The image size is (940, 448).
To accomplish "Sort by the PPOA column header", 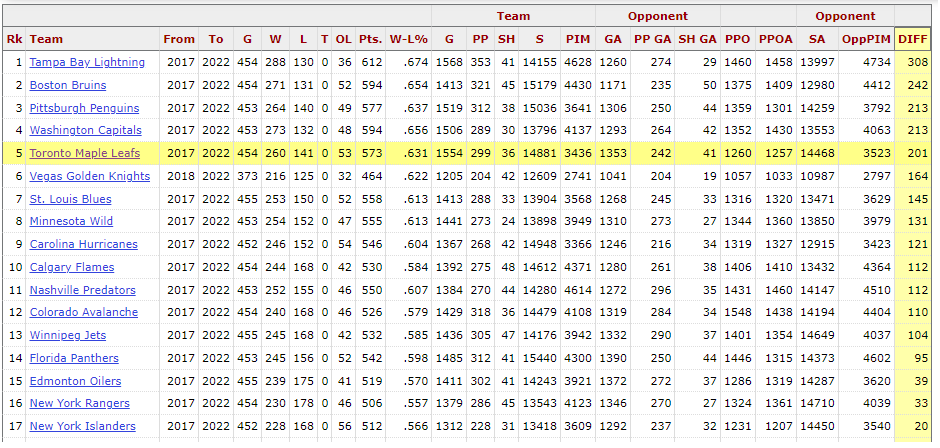I will click(x=776, y=39).
